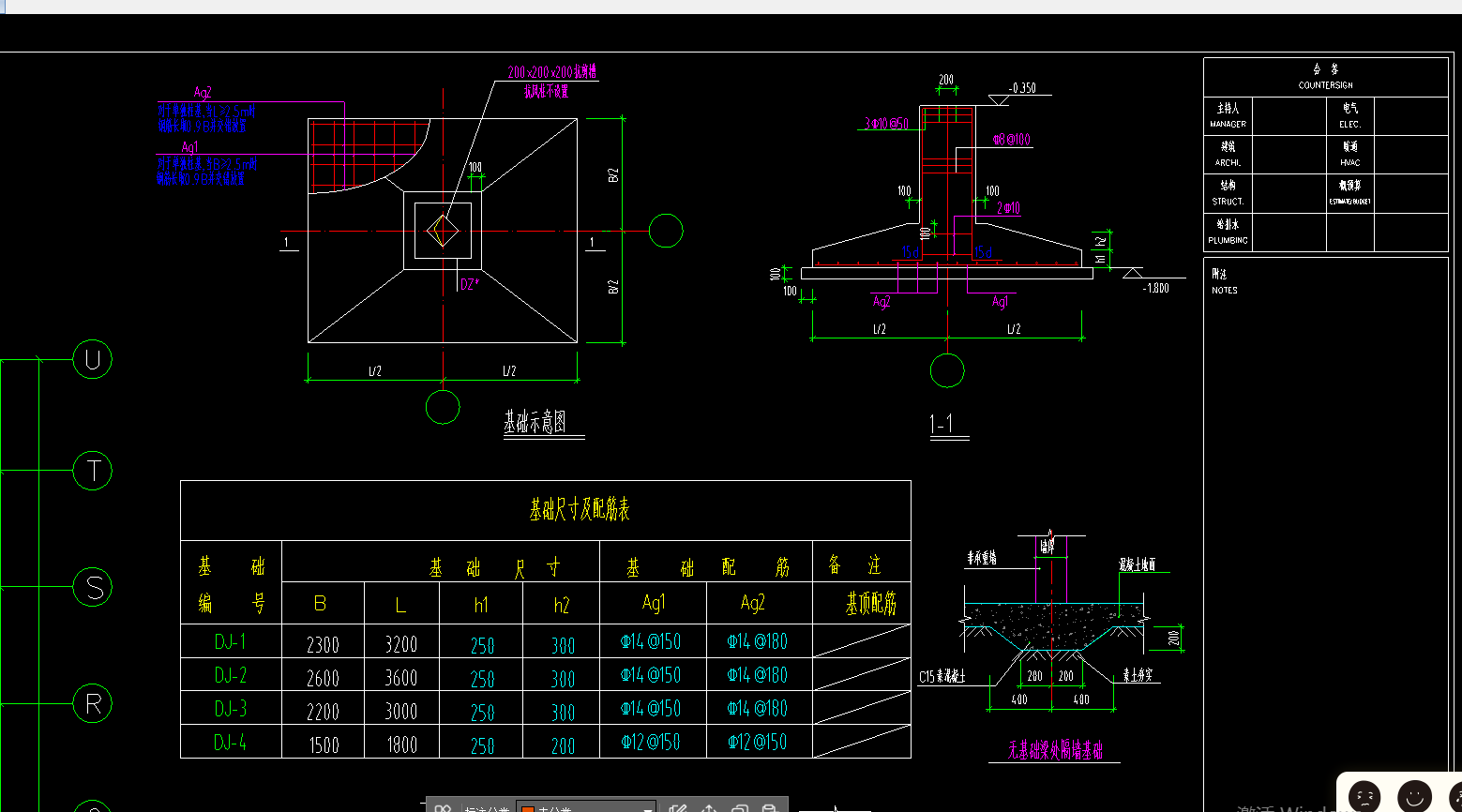Click the Ag2 value Φ12@150 in DJ-4 row
The image size is (1462, 812).
click(x=758, y=742)
